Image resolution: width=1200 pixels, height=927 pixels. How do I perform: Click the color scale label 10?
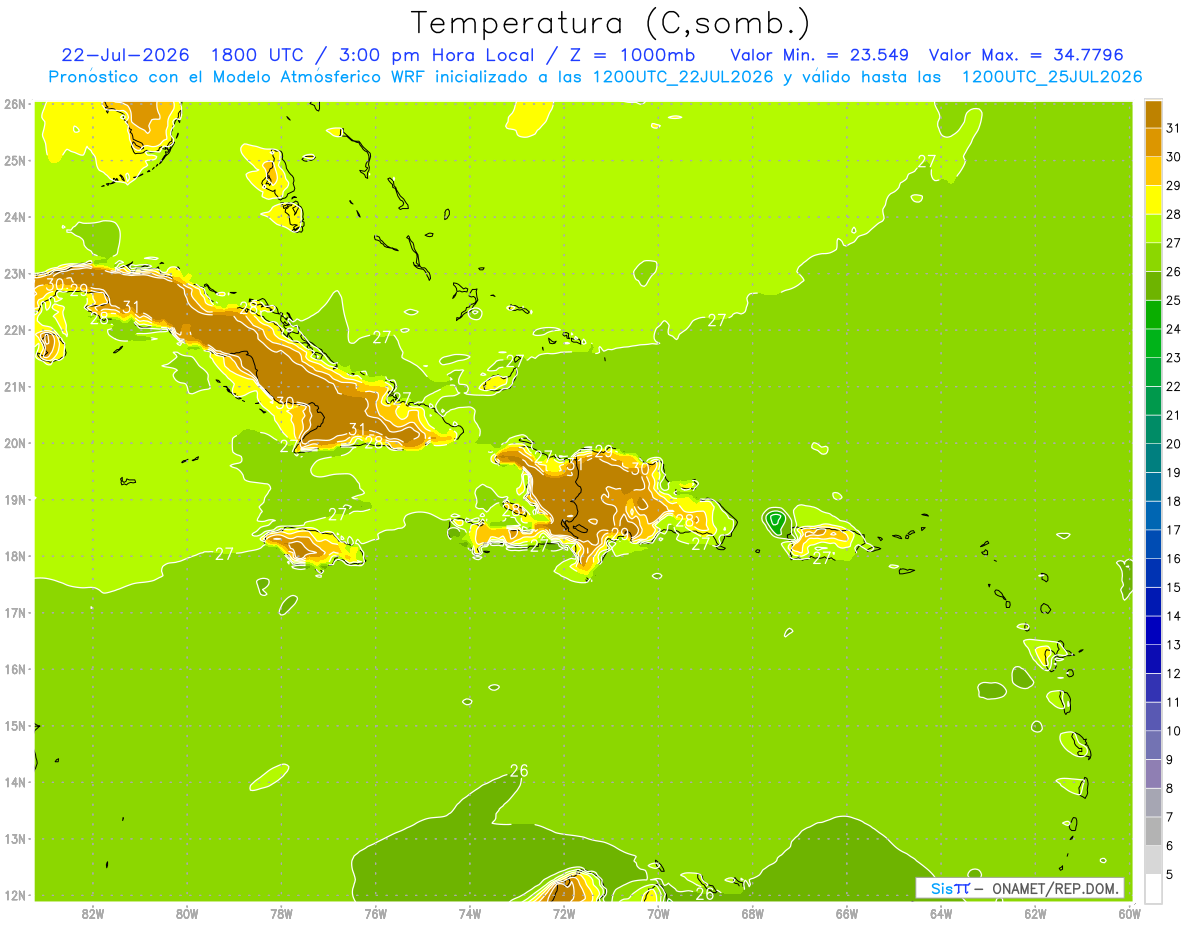coord(1174,731)
